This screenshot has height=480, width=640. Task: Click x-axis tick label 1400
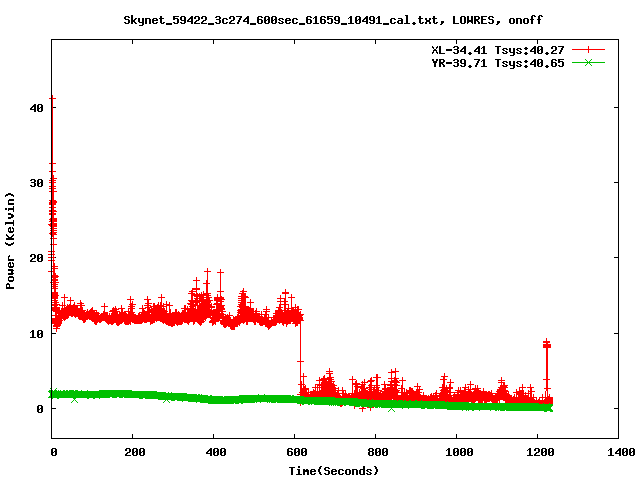tap(621, 452)
